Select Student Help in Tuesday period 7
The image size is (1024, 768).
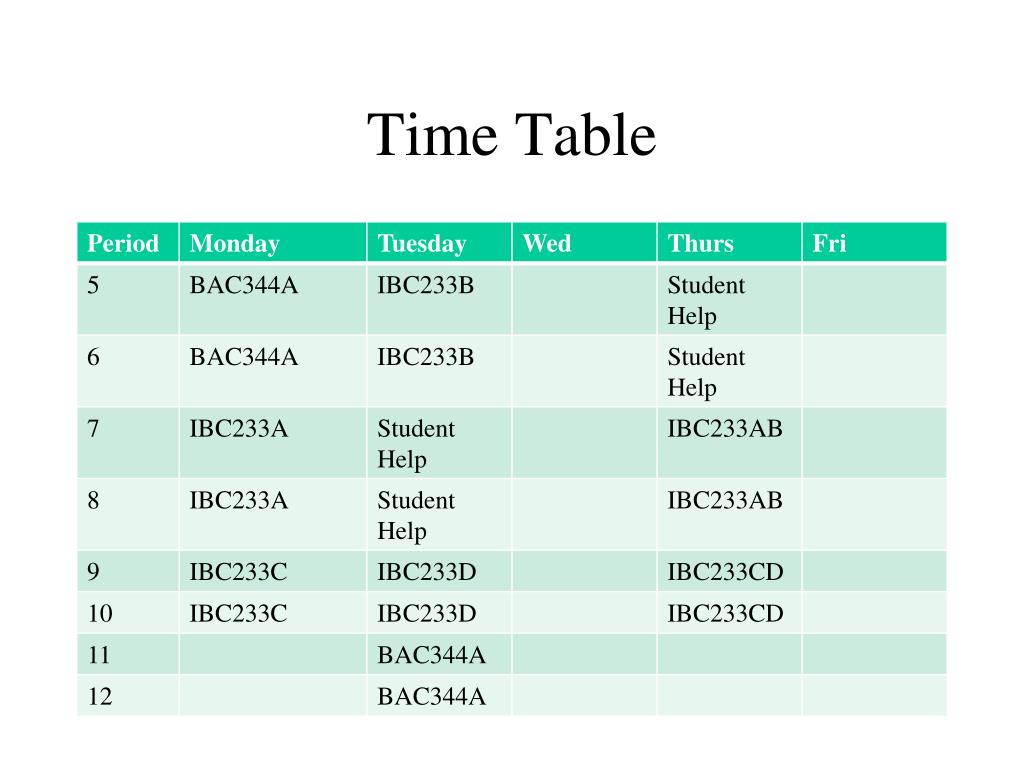[x=415, y=444]
